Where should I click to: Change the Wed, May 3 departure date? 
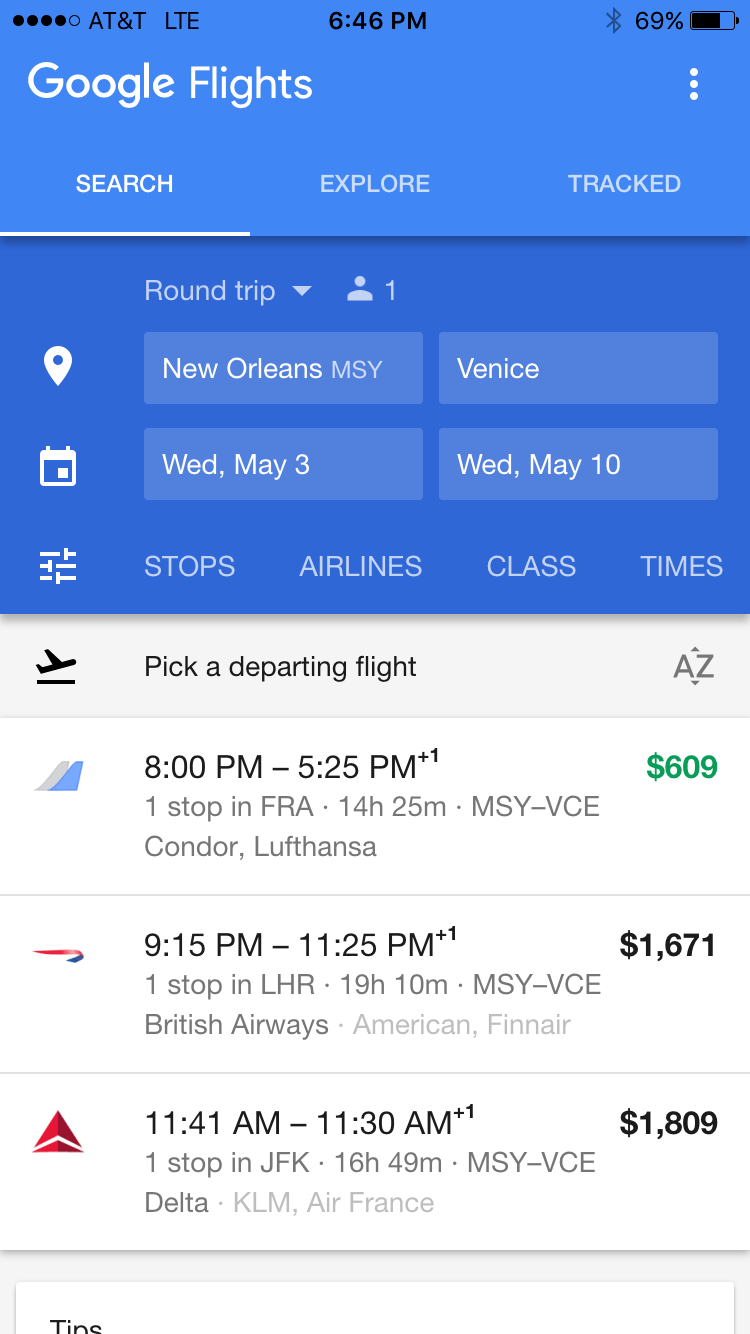(x=283, y=464)
